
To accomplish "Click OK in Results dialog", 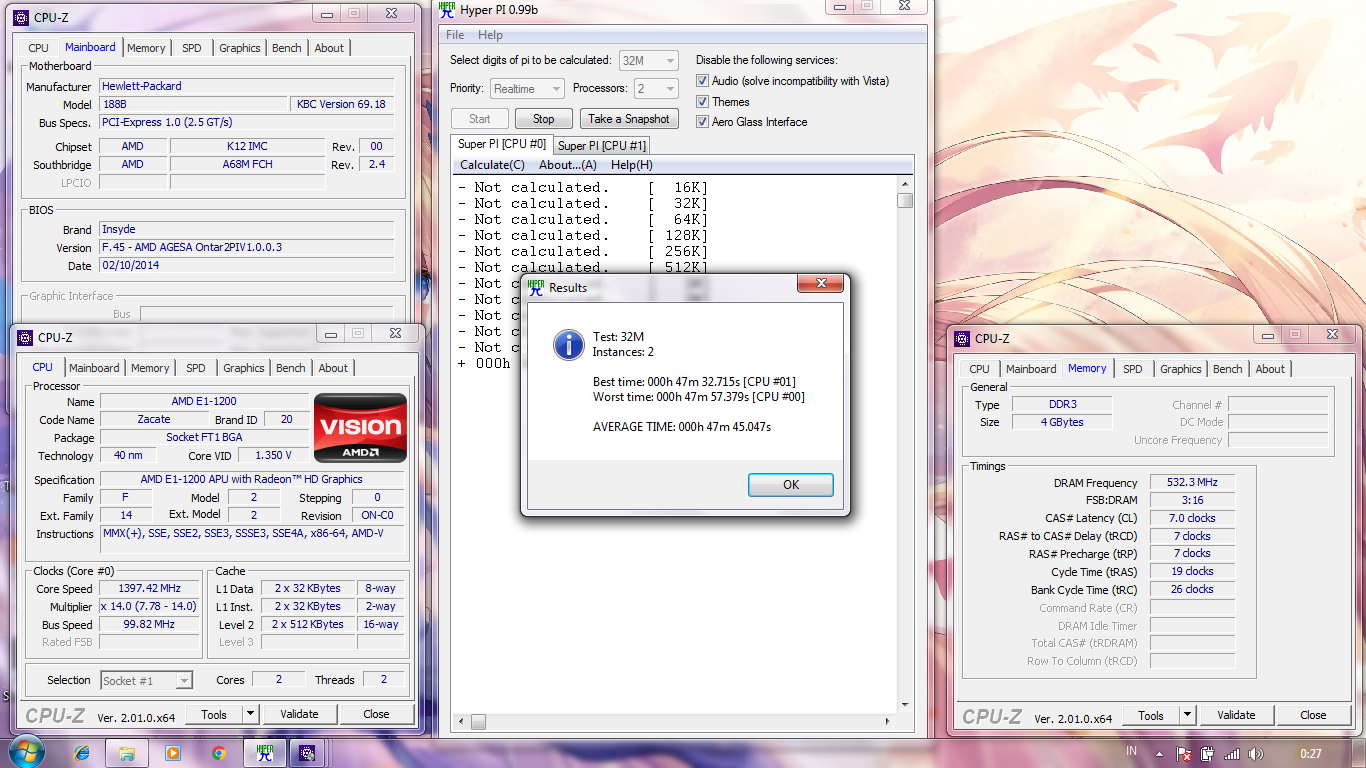I will 791,484.
